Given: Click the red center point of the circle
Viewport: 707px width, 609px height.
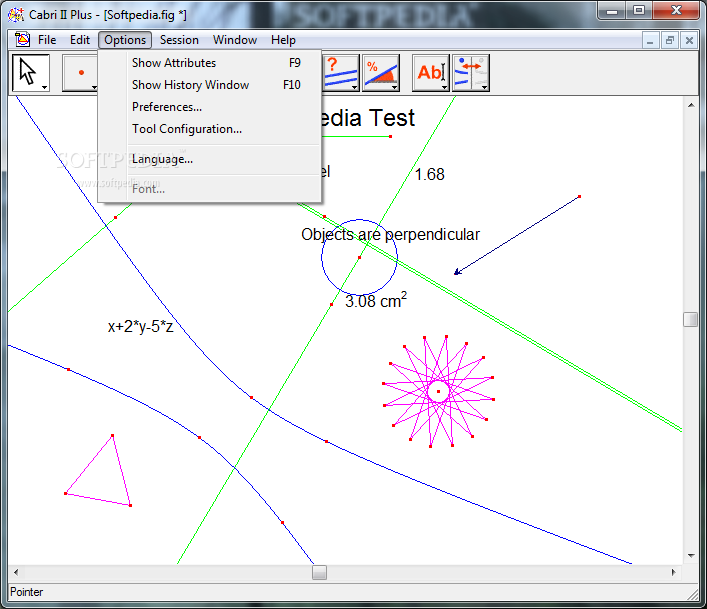Looking at the screenshot, I should [359, 257].
